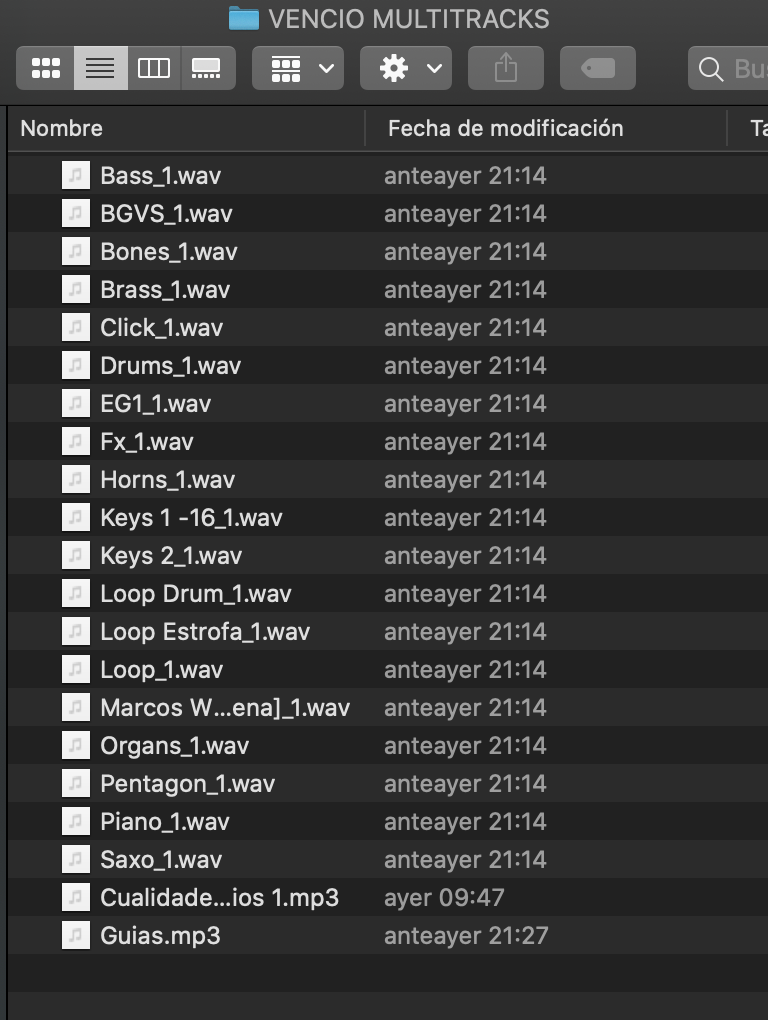Image resolution: width=768 pixels, height=1020 pixels.
Task: Click the Share toolbar button
Action: click(x=506, y=68)
